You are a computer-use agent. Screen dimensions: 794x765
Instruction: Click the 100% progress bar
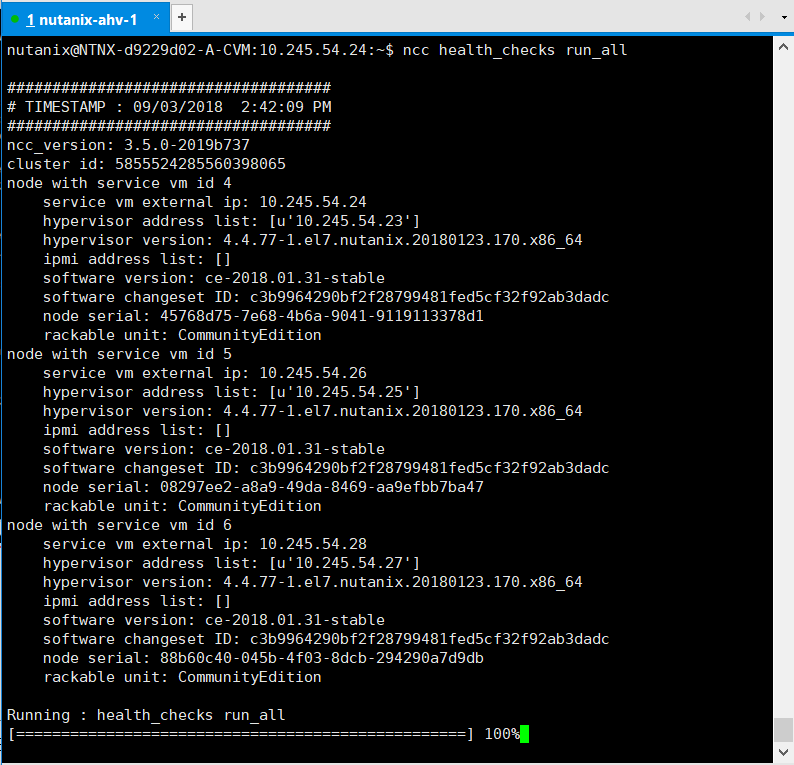pos(264,734)
